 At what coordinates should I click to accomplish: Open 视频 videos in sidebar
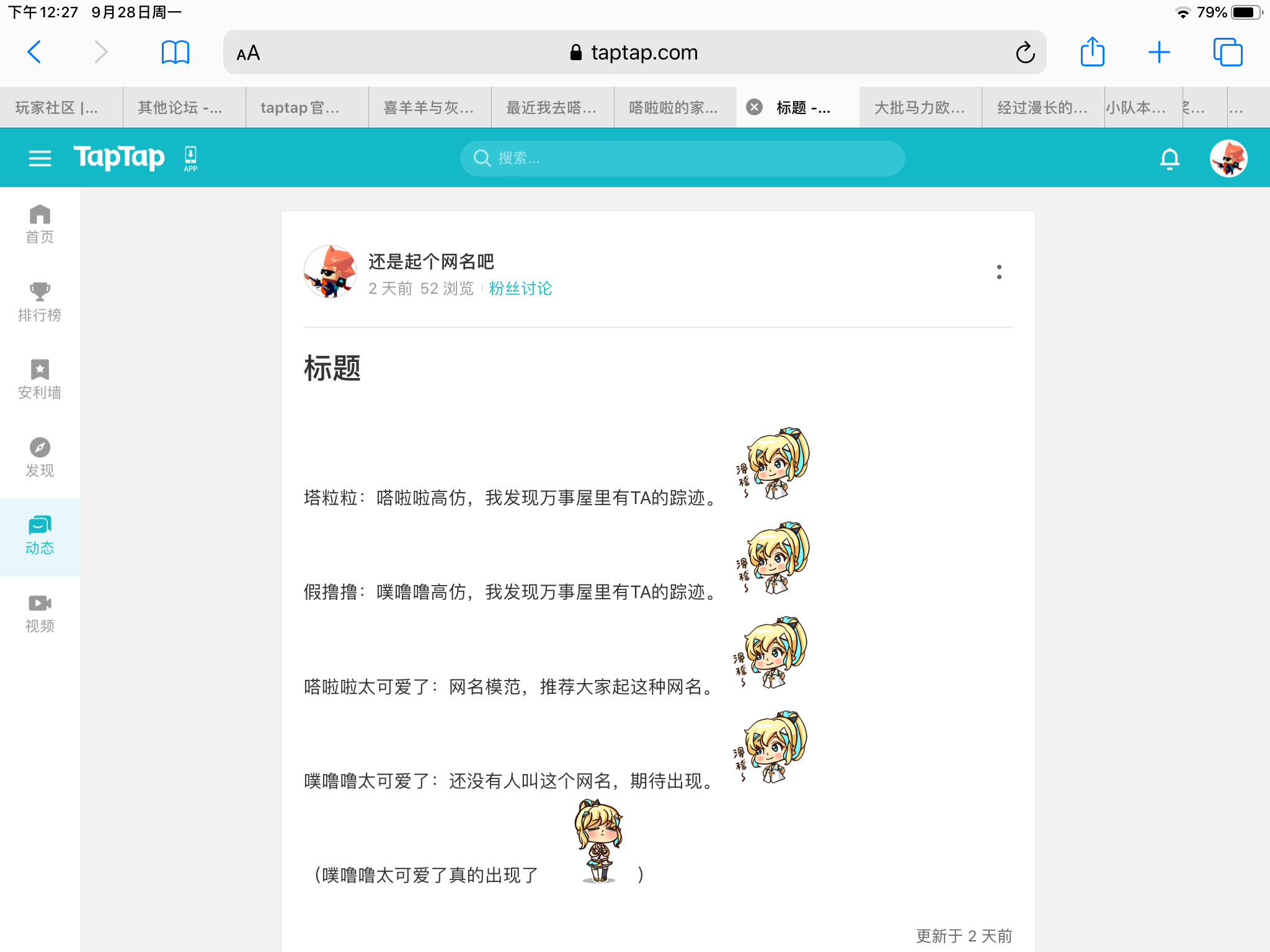40,614
